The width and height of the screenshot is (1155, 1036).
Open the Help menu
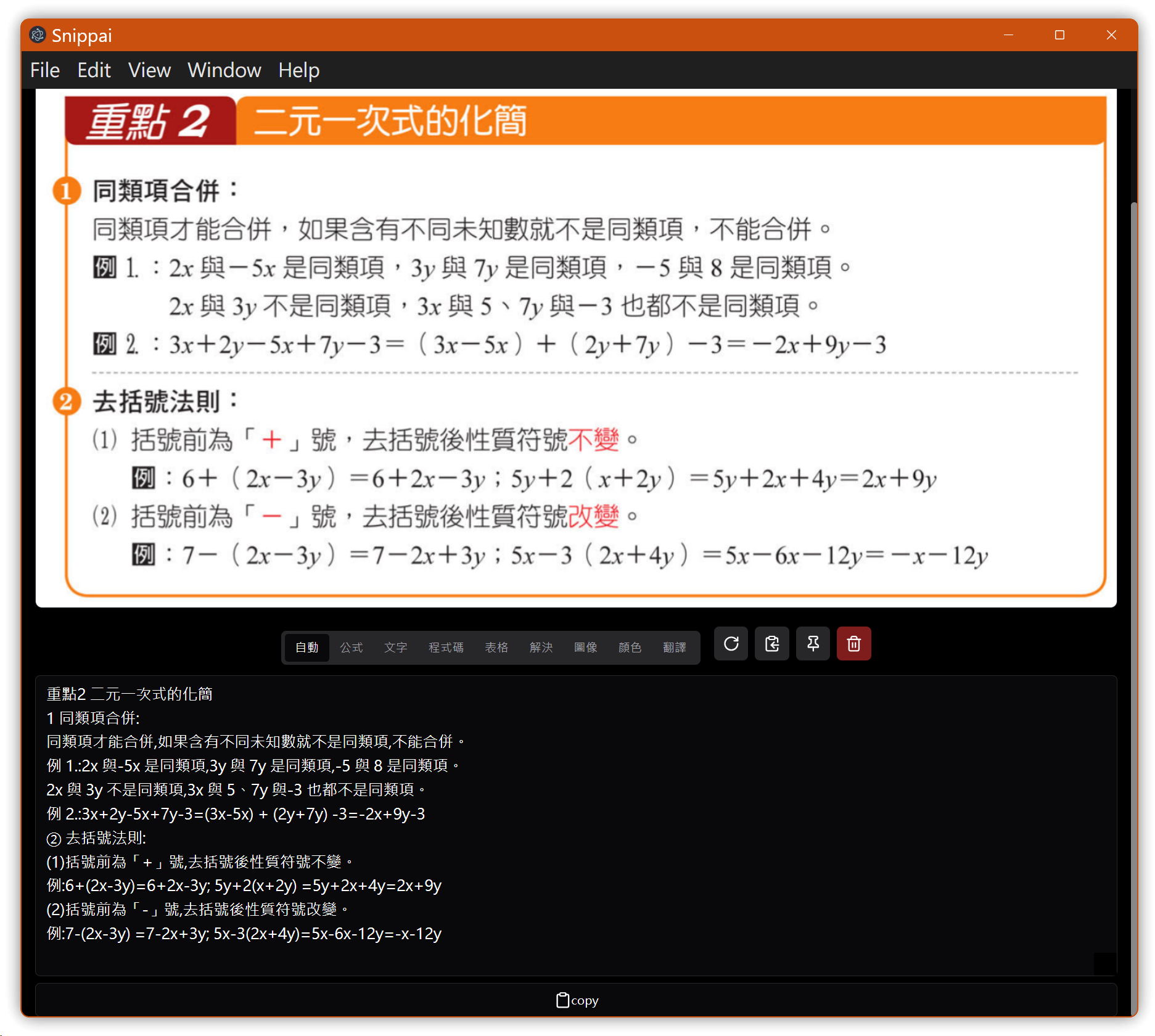coord(298,70)
